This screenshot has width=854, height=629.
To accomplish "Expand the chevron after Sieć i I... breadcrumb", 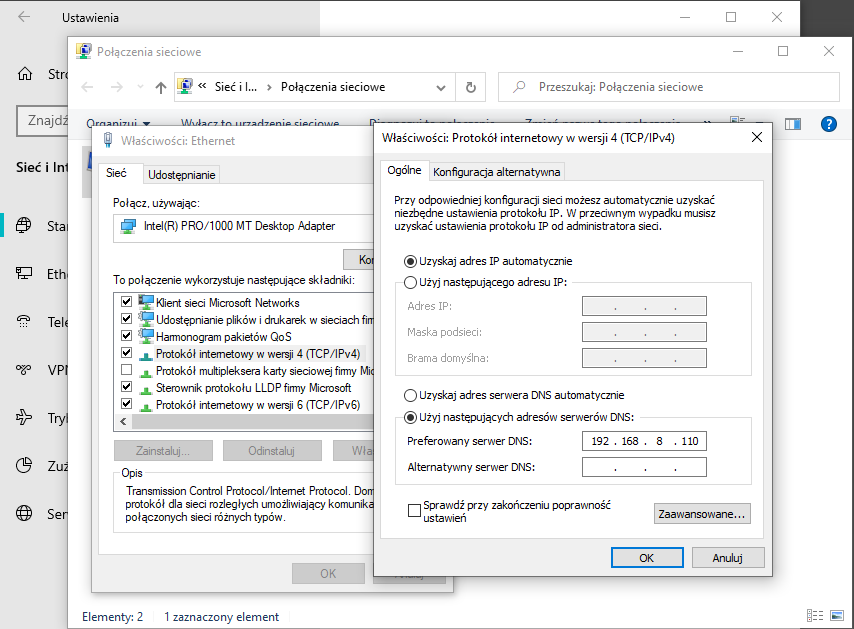I will [x=269, y=87].
